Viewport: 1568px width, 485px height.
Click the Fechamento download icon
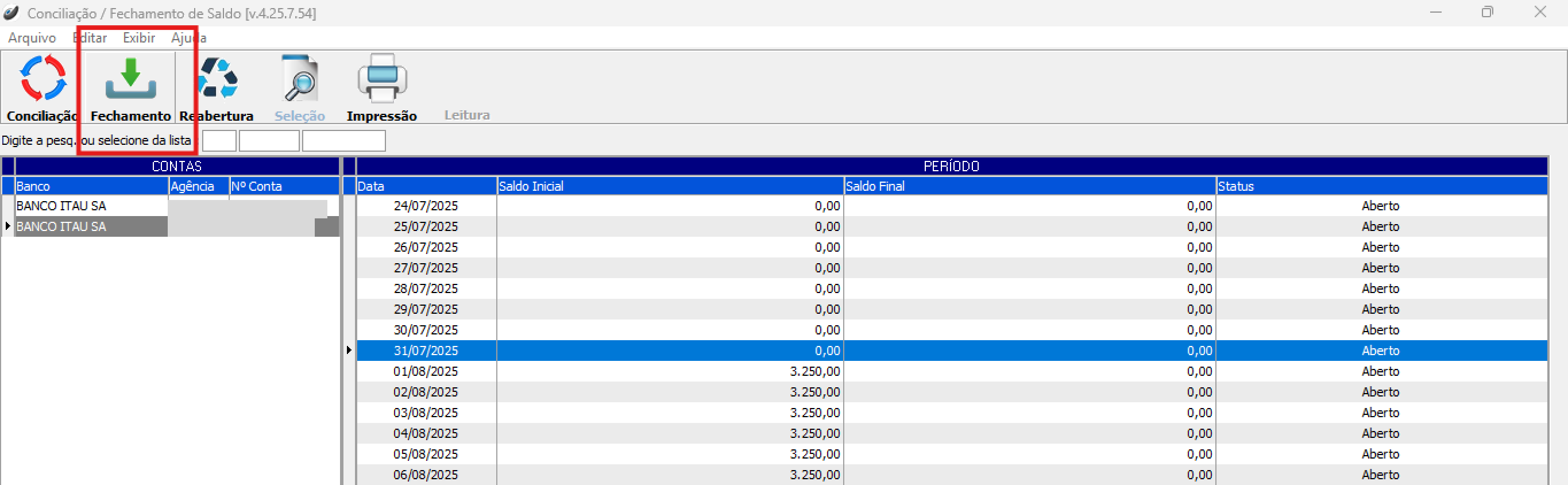click(130, 79)
